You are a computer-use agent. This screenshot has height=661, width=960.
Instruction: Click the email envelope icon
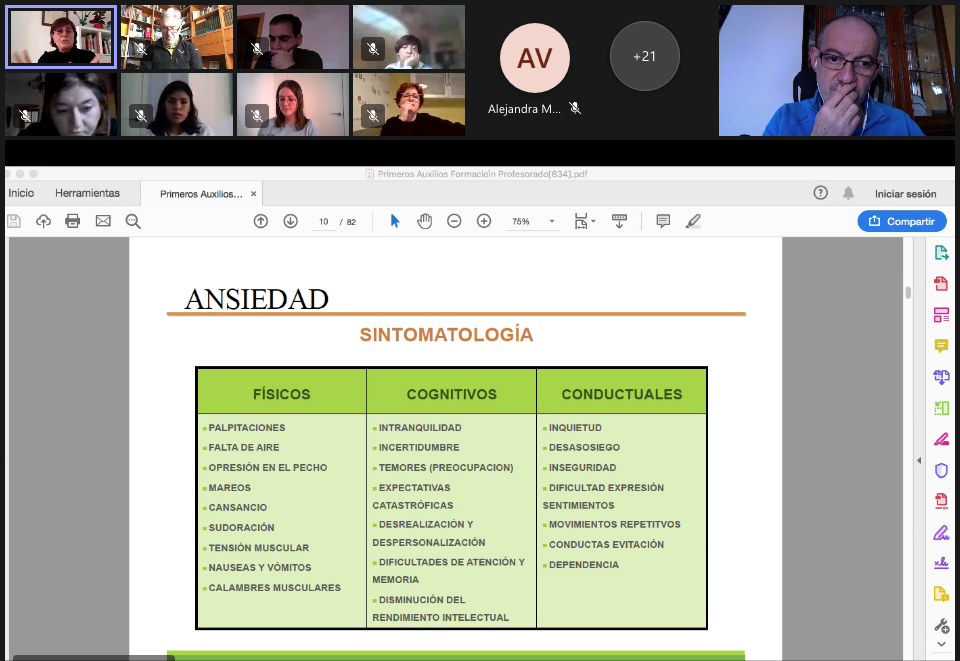pos(103,221)
